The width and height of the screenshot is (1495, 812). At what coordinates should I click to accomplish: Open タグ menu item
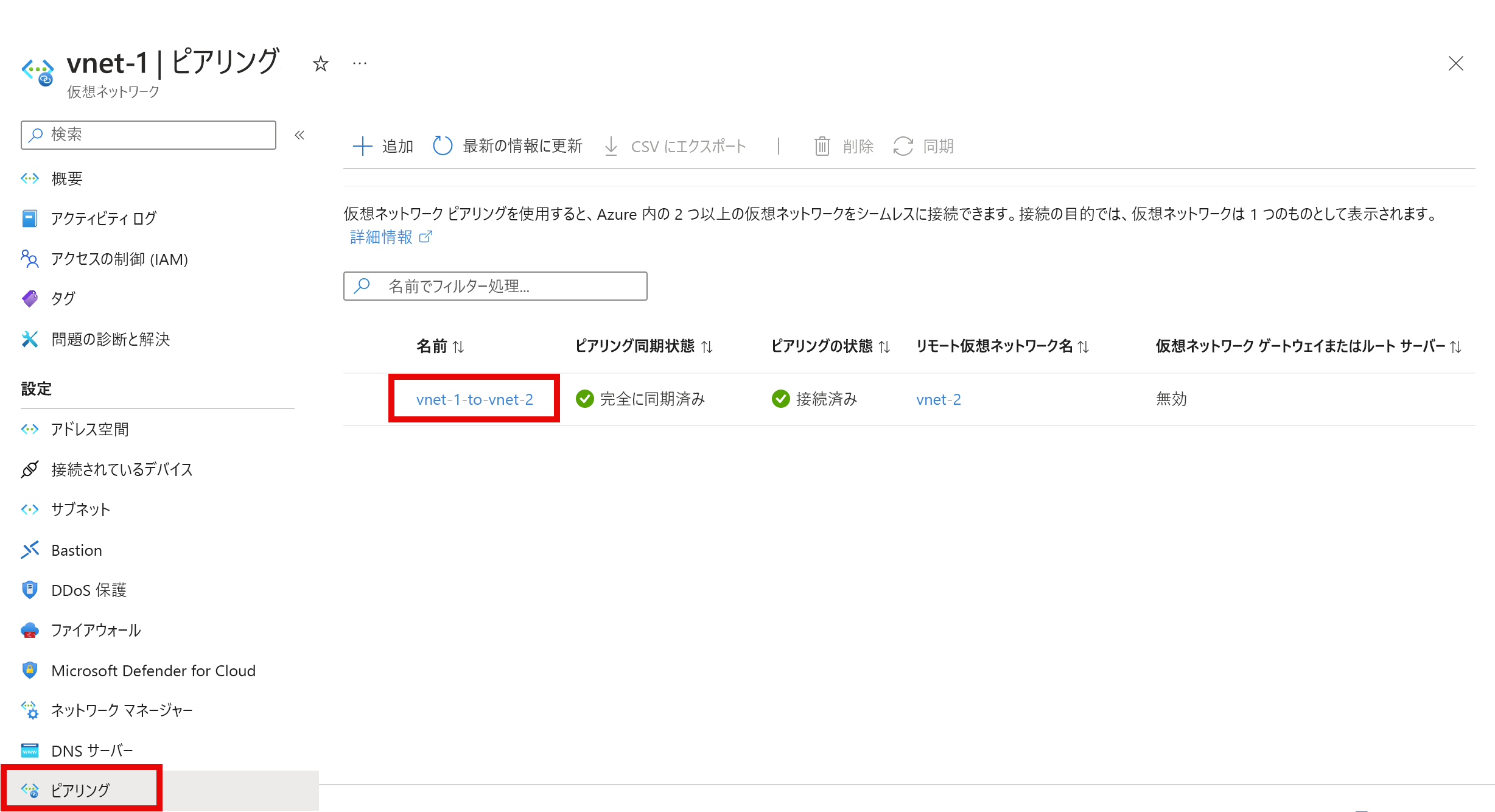pyautogui.click(x=63, y=298)
